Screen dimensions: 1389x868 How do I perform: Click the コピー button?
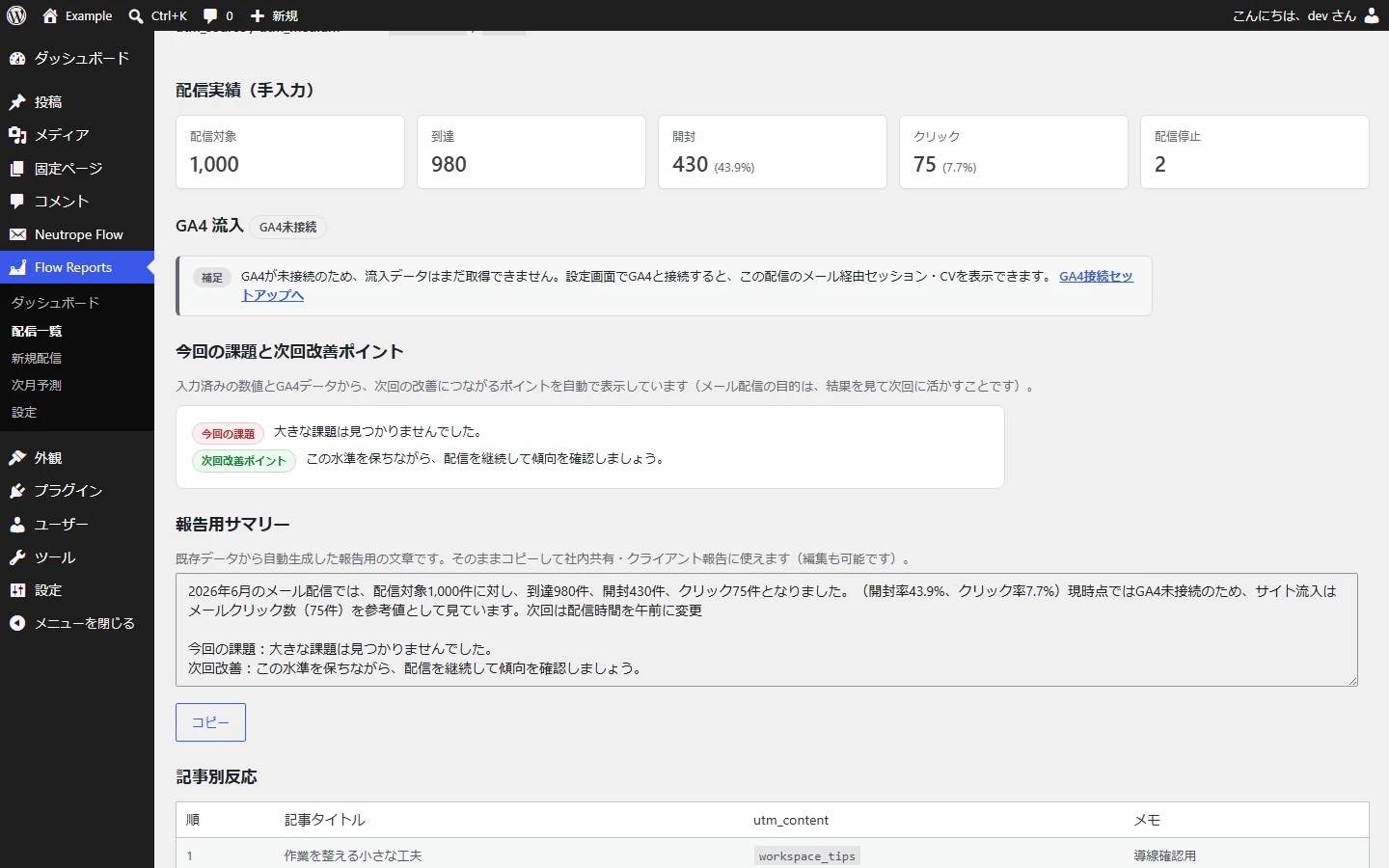click(x=210, y=722)
